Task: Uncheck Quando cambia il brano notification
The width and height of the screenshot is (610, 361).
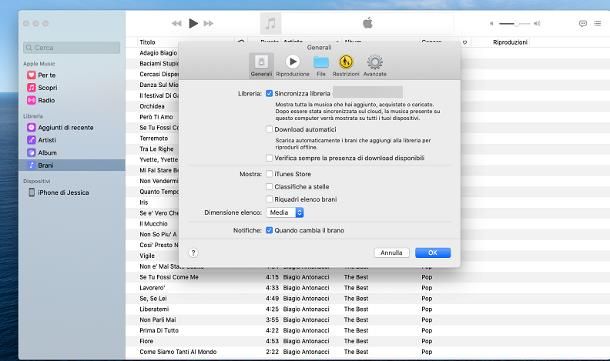Action: pyautogui.click(x=269, y=230)
